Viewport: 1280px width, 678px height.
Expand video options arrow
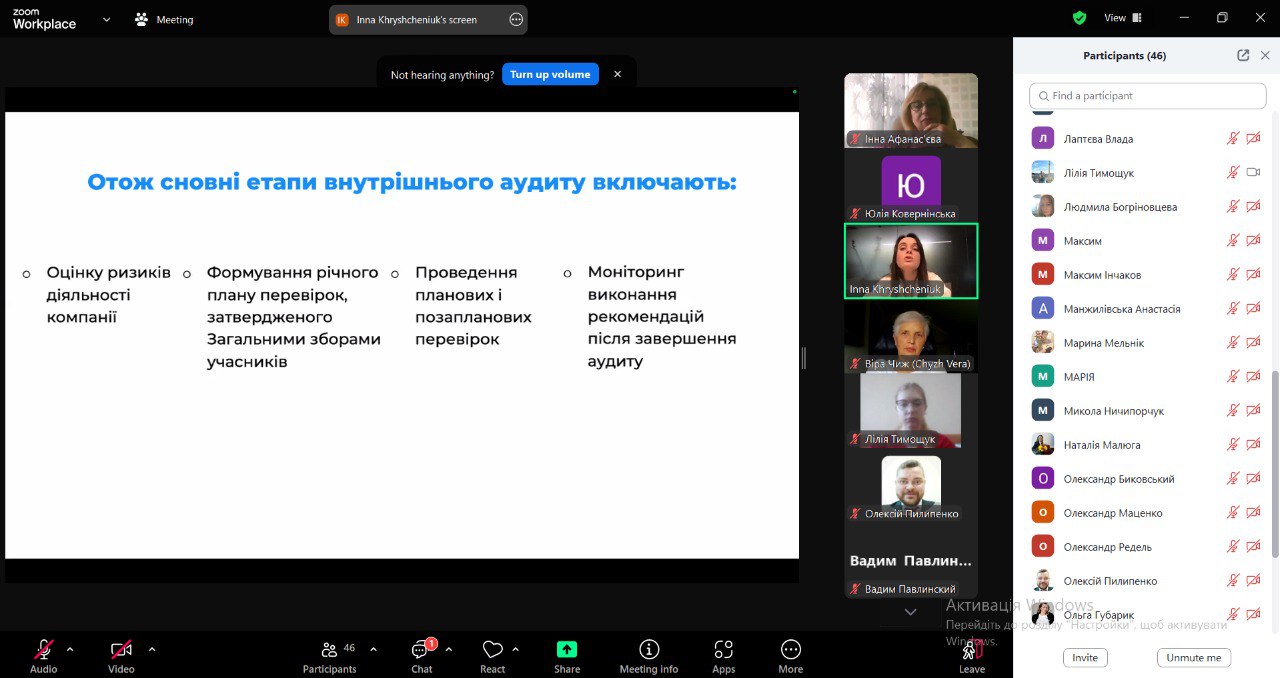coord(152,649)
